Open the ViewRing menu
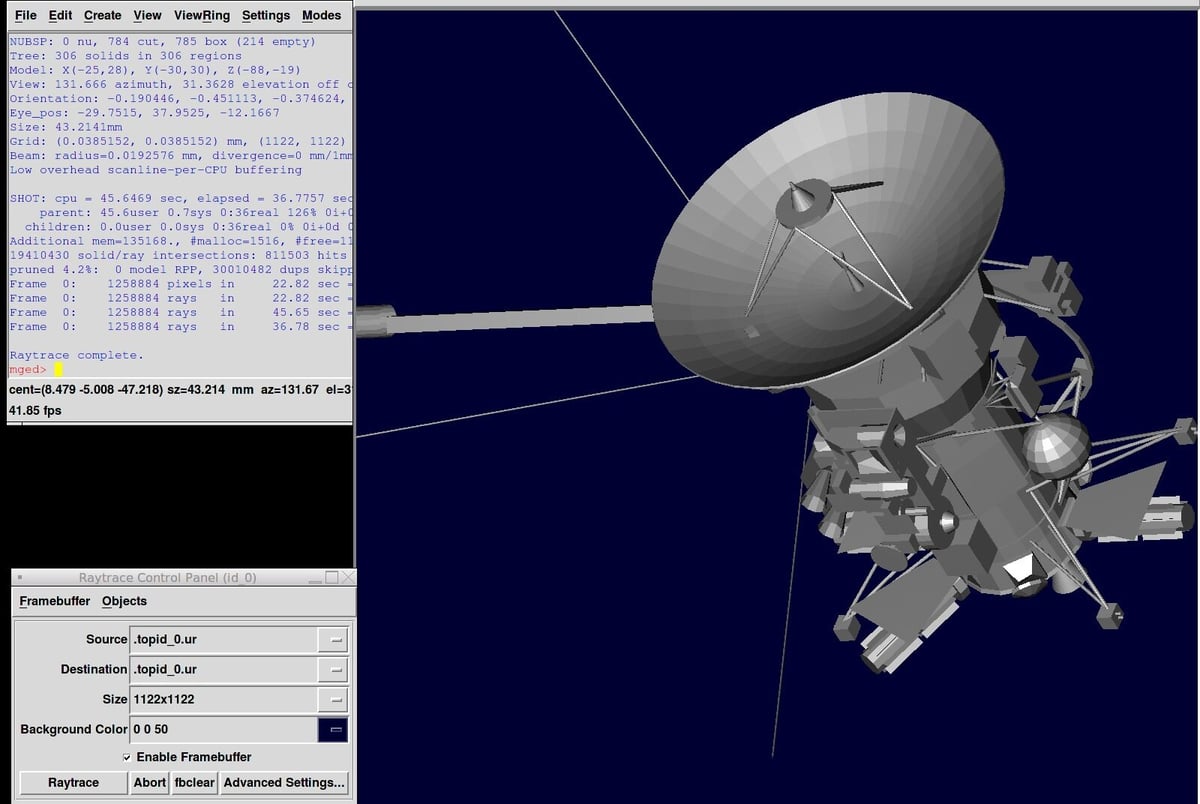The width and height of the screenshot is (1200, 804). click(201, 15)
